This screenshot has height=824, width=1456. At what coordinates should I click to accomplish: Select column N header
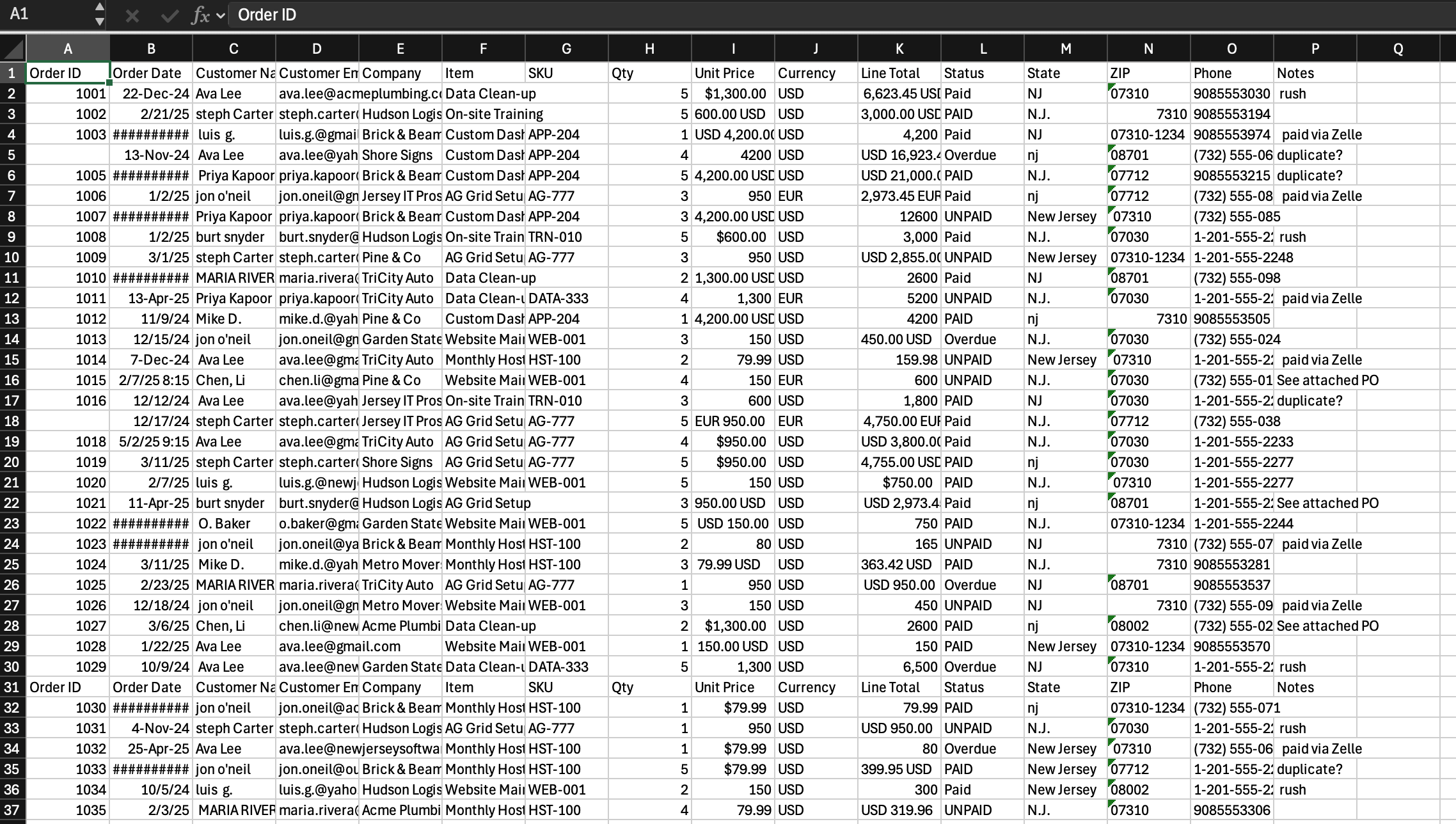point(1149,49)
